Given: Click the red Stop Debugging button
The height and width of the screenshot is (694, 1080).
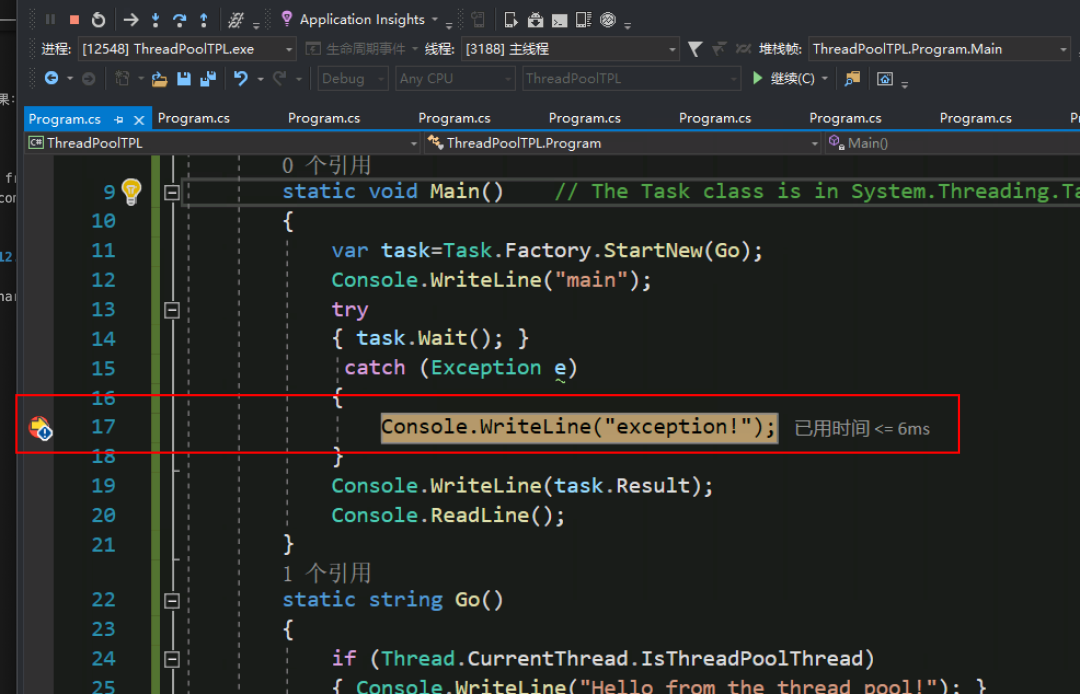Looking at the screenshot, I should pos(74,19).
